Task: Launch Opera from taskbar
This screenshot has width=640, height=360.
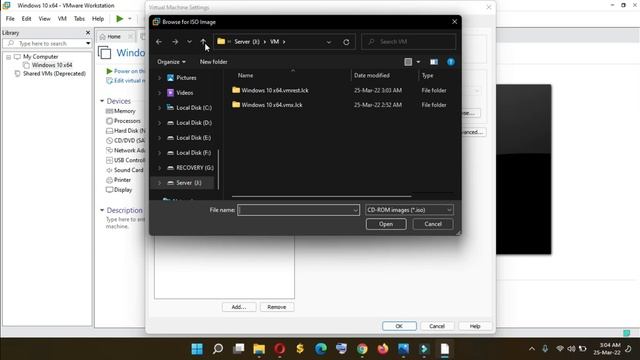Action: (280, 349)
